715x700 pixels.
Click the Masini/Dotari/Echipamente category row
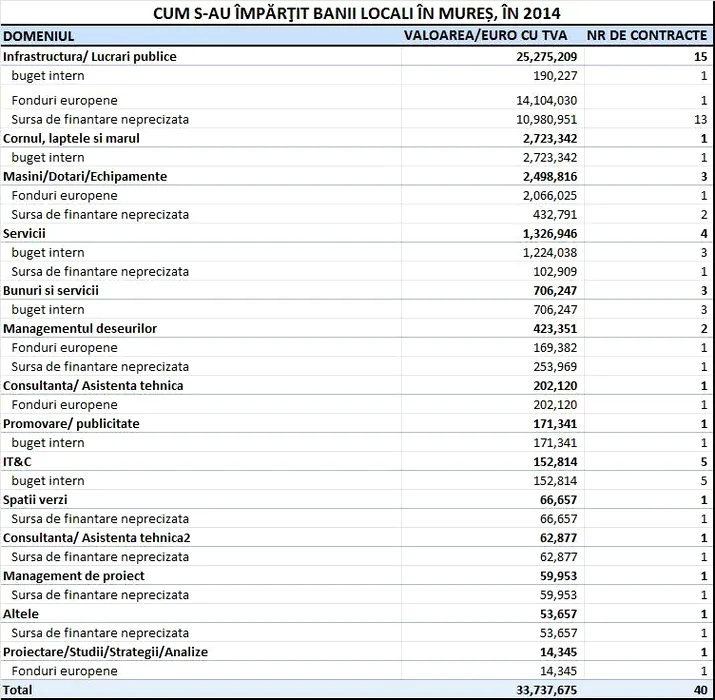(x=85, y=176)
